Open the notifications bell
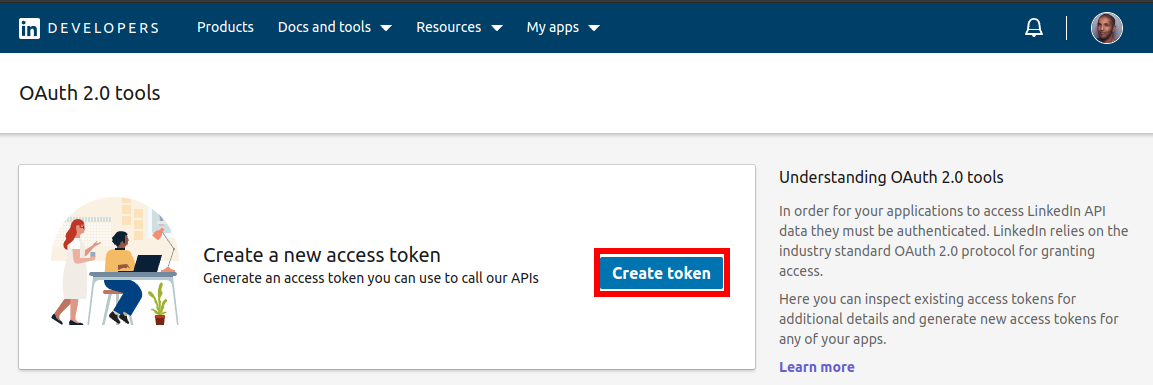Viewport: 1153px width, 385px height. tap(1034, 28)
